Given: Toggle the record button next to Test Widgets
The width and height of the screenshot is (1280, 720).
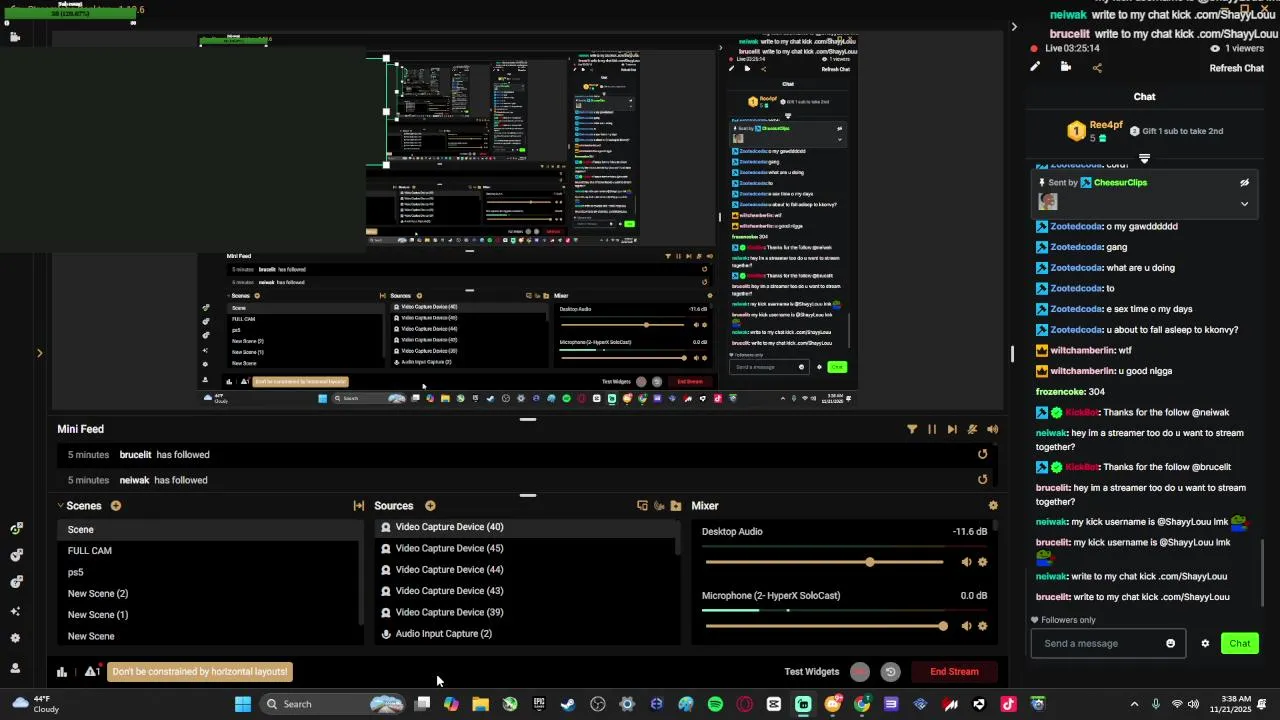Looking at the screenshot, I should 860,672.
